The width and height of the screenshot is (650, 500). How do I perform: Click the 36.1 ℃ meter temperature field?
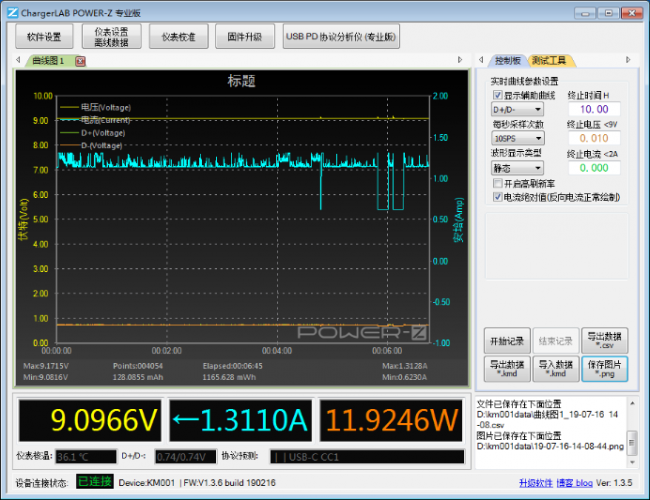[x=86, y=456]
